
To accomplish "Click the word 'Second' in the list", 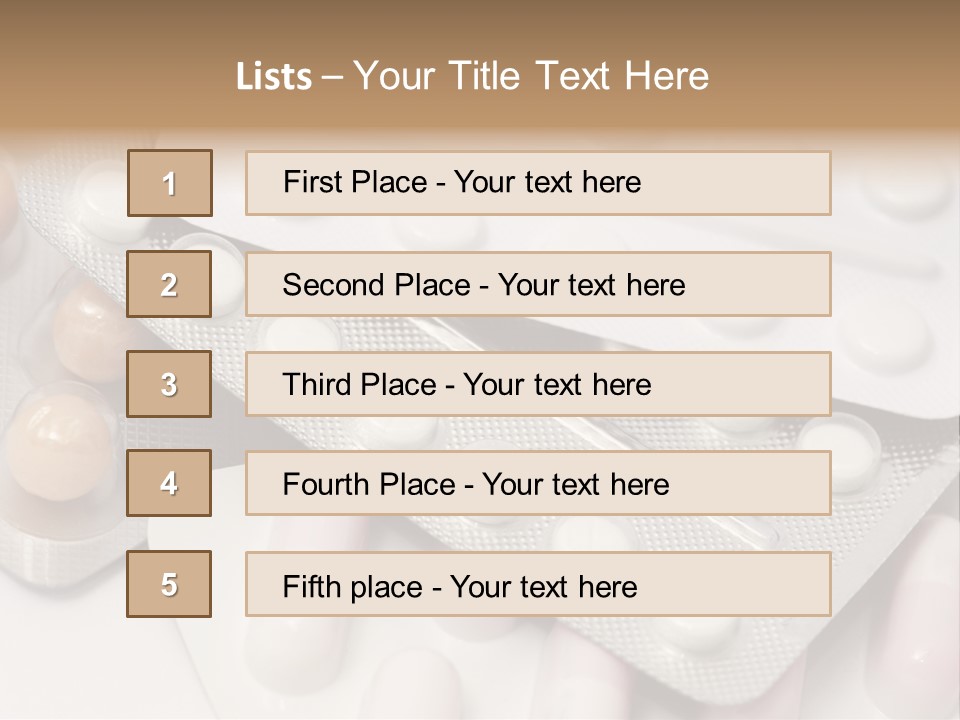I will tap(334, 285).
